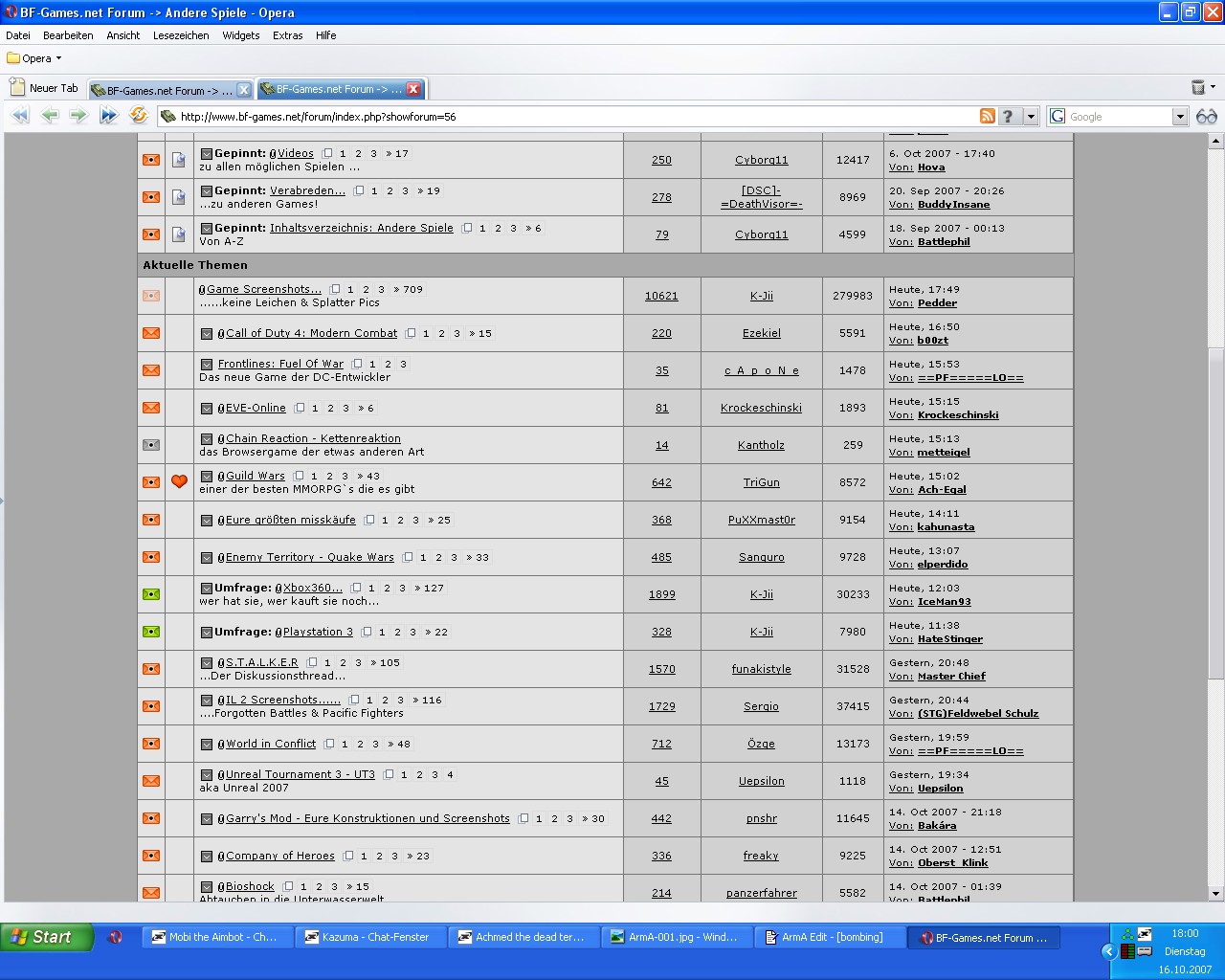The image size is (1225, 980).
Task: Open the Extras menu
Action: (288, 35)
